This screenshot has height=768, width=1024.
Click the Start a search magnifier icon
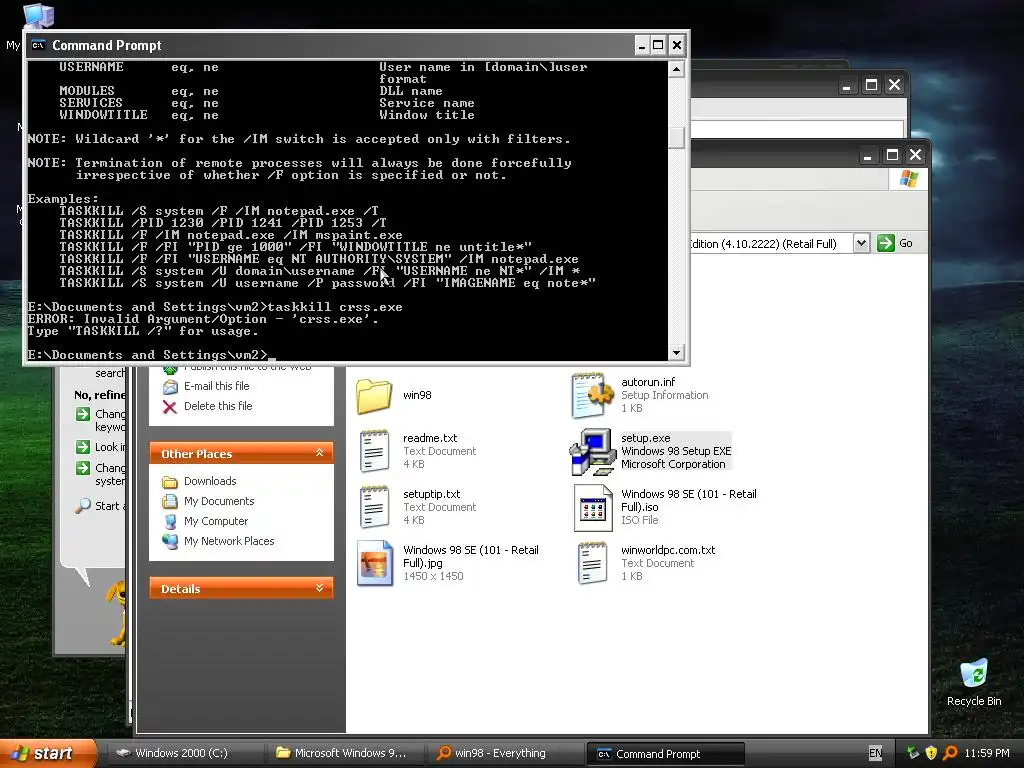[82, 506]
